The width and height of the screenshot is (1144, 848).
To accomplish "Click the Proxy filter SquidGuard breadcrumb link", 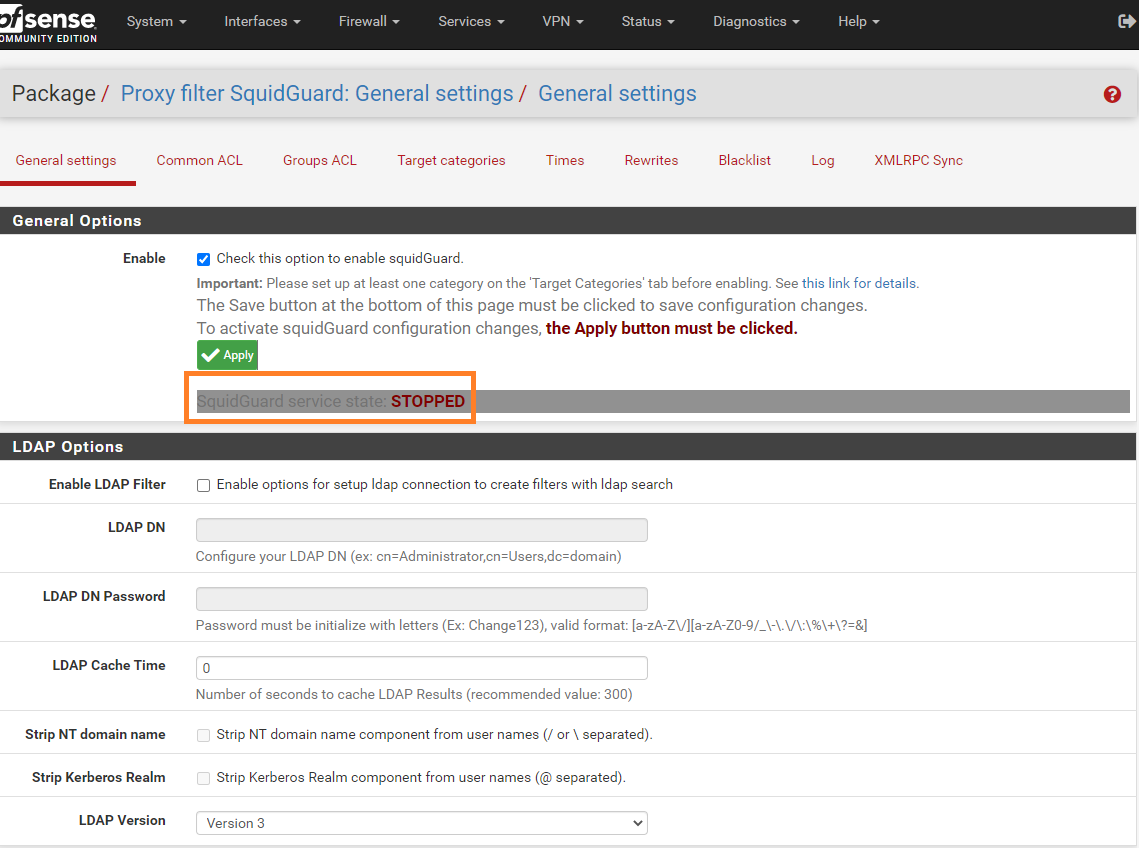I will click(x=317, y=93).
